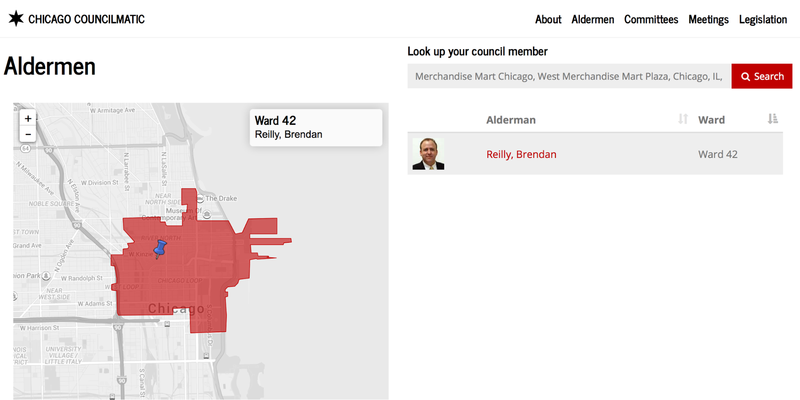
Task: Click Brendan Reilly's photo thumbnail
Action: point(428,154)
